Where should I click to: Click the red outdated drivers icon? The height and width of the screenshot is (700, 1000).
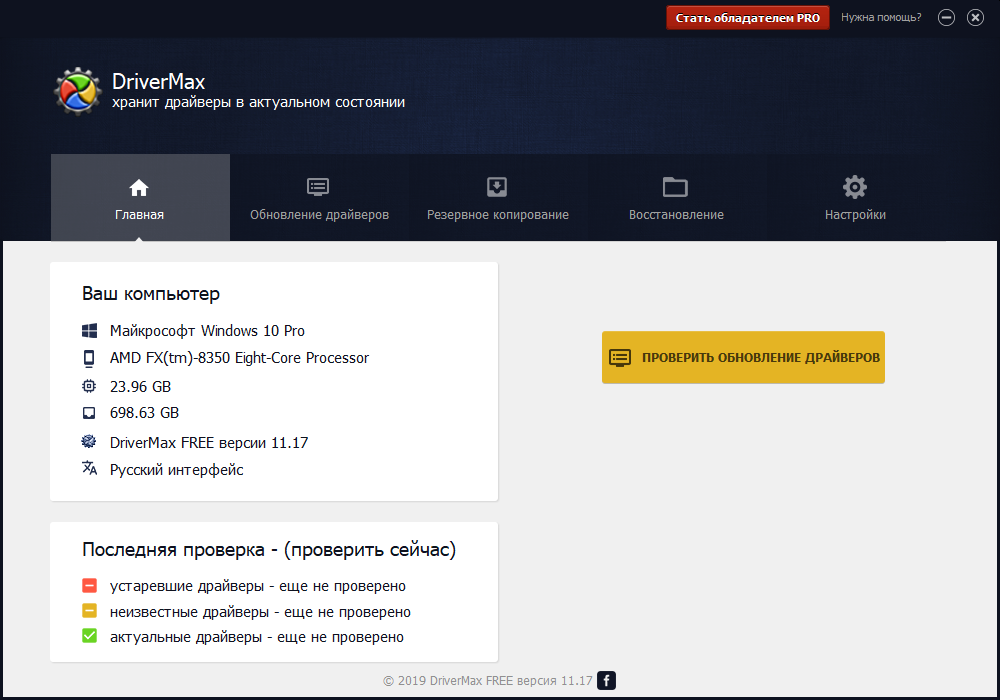[x=89, y=585]
